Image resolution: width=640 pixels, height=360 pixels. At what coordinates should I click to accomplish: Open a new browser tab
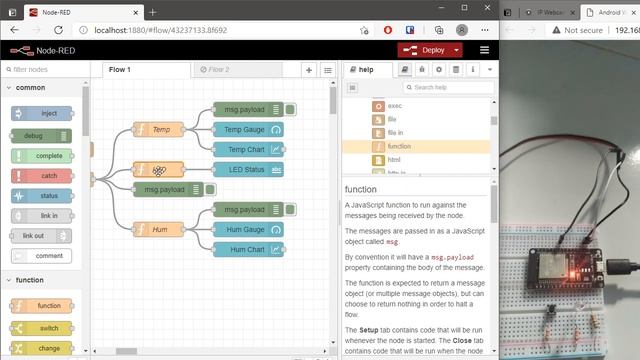pos(152,13)
